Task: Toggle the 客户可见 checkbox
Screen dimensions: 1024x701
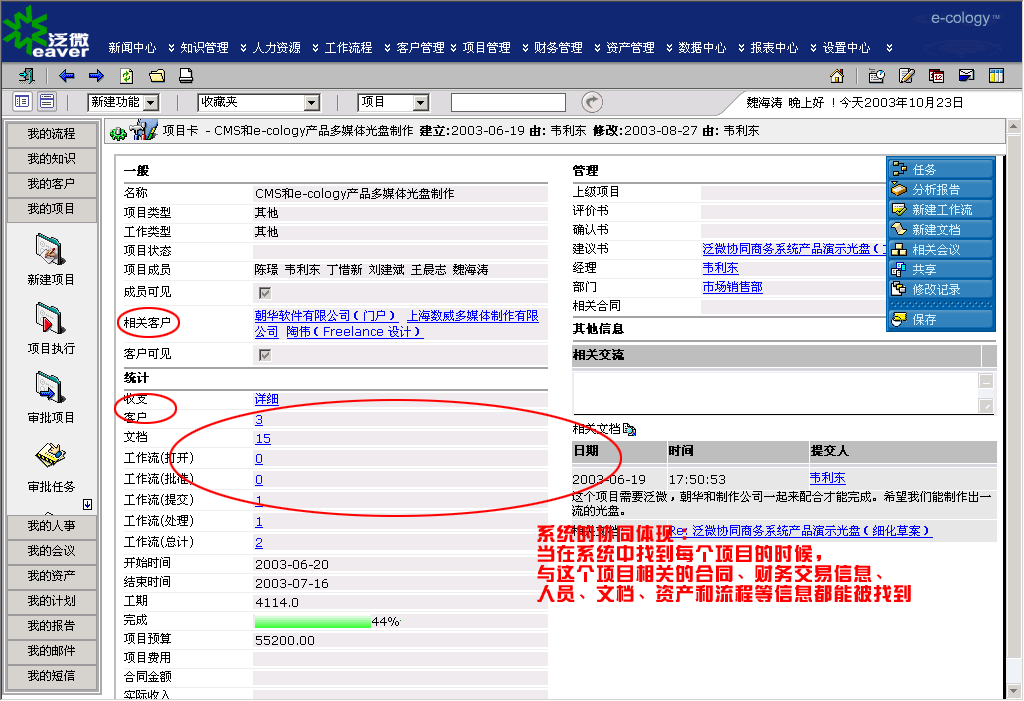Action: tap(265, 355)
